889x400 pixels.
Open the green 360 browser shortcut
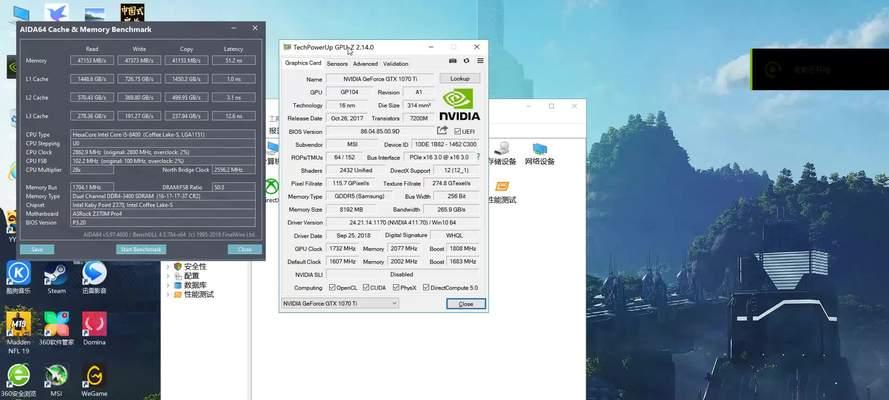(19, 380)
